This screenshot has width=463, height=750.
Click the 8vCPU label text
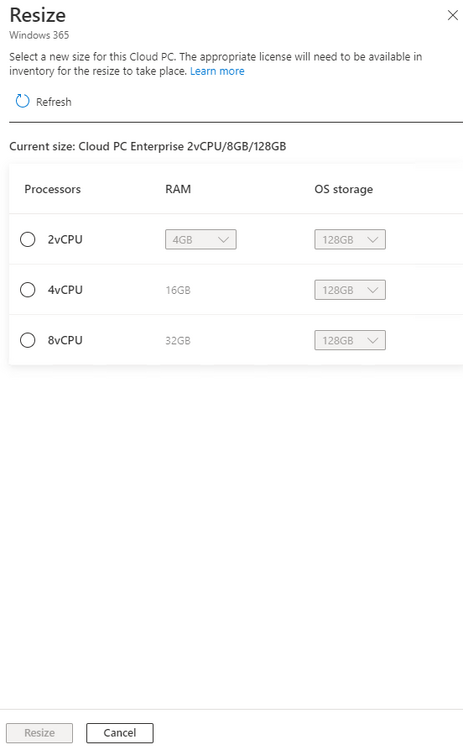[65, 341]
